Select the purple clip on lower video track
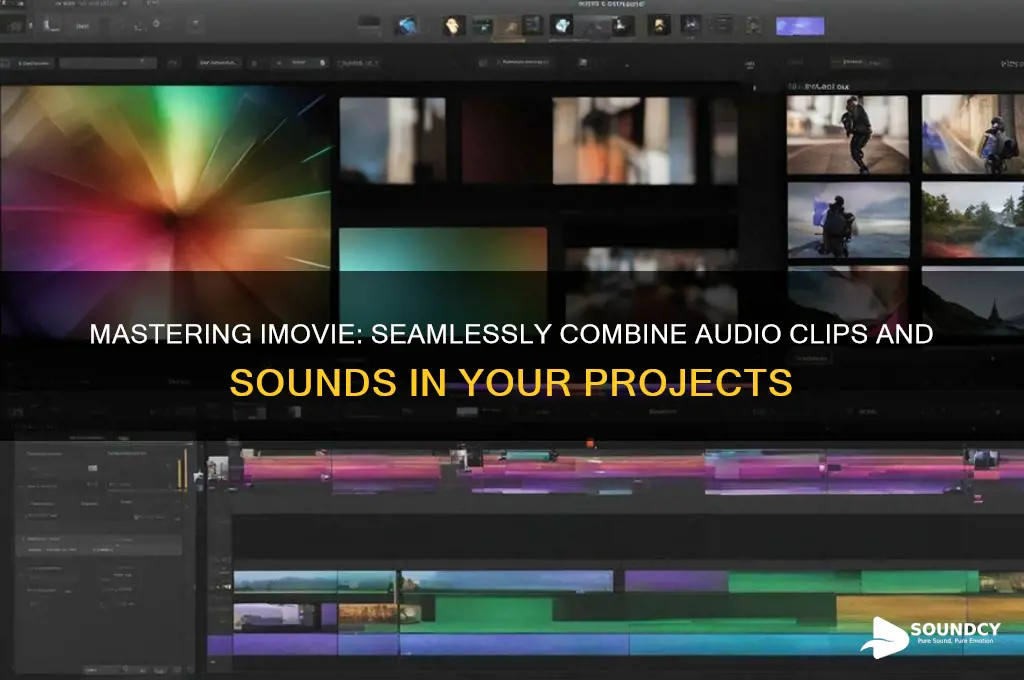Image resolution: width=1024 pixels, height=680 pixels. point(676,581)
